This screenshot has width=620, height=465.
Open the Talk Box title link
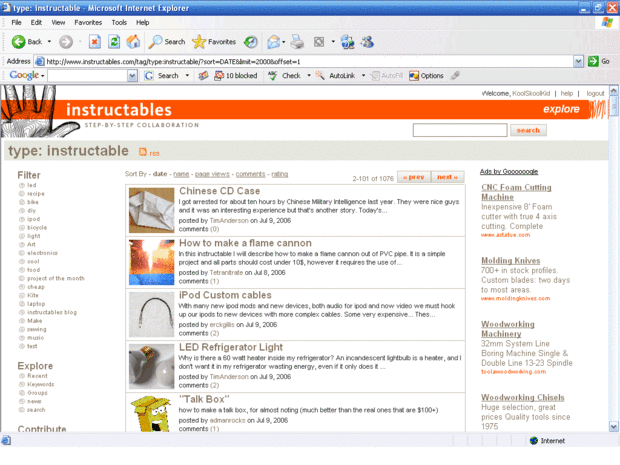[x=204, y=399]
